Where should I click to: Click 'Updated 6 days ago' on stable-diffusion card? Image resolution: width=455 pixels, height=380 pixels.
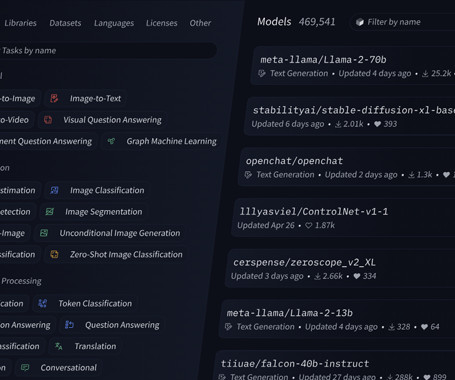(288, 124)
